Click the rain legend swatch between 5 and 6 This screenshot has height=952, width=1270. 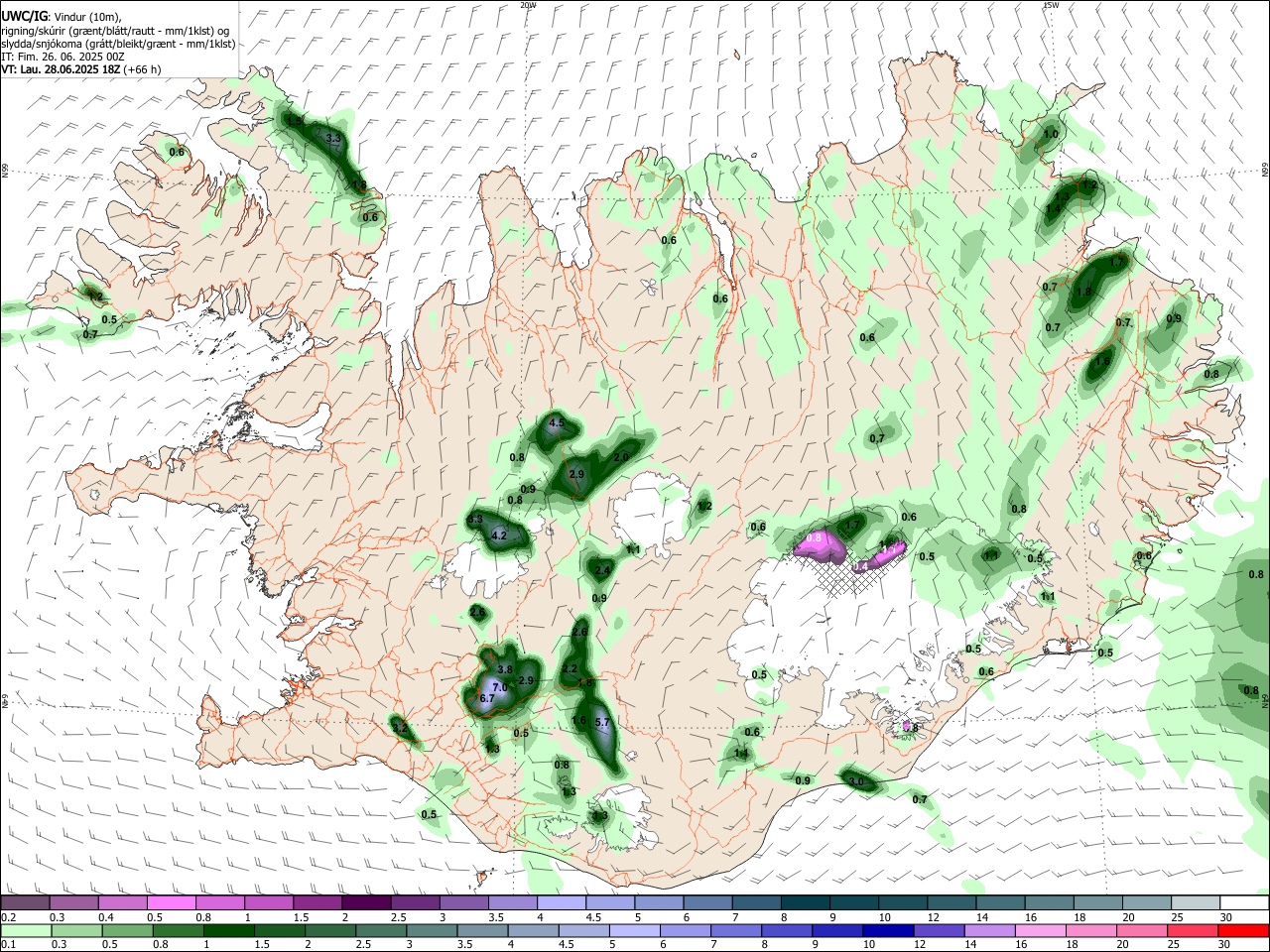coord(635,930)
